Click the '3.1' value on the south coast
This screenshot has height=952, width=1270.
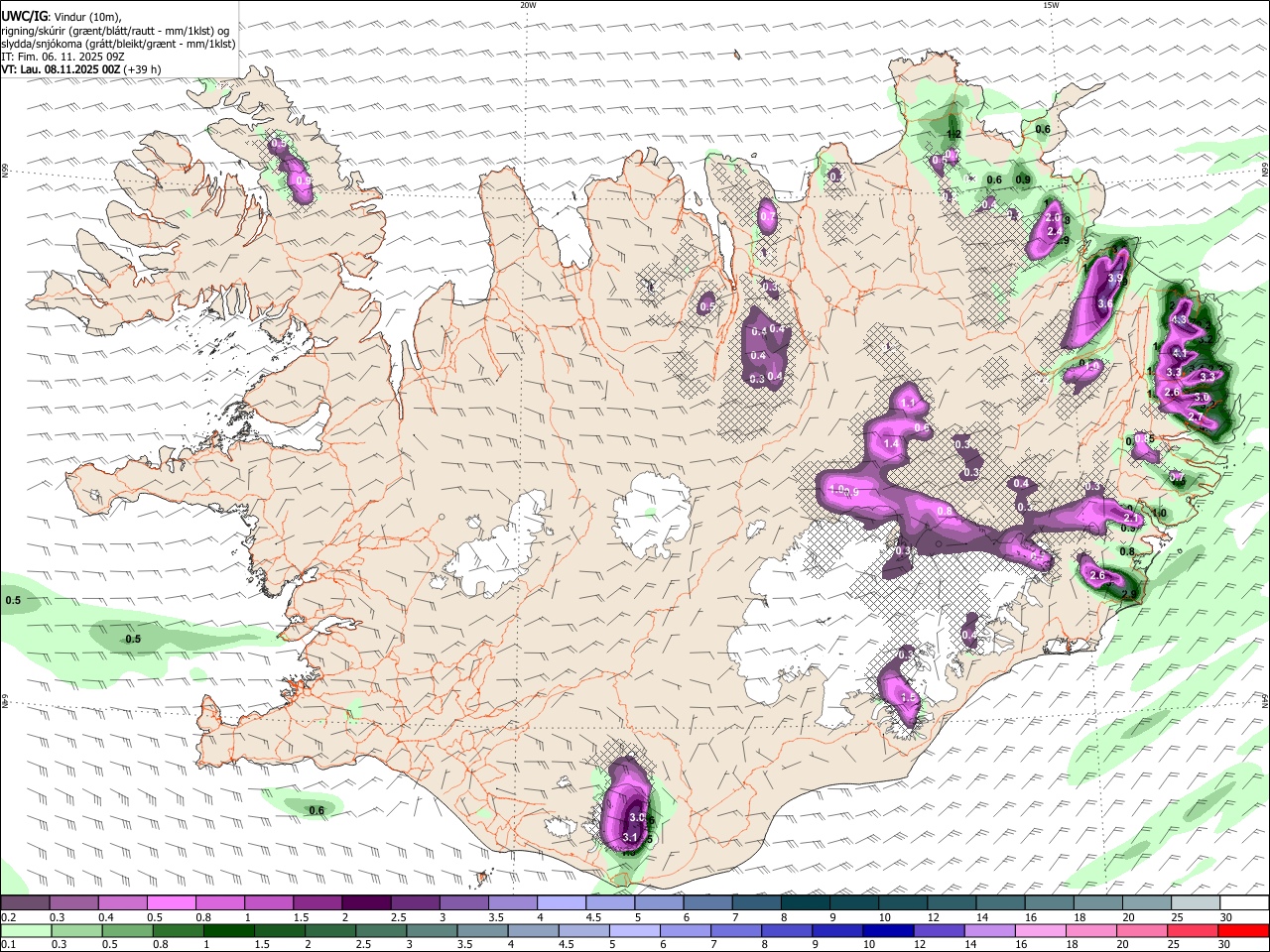629,838
